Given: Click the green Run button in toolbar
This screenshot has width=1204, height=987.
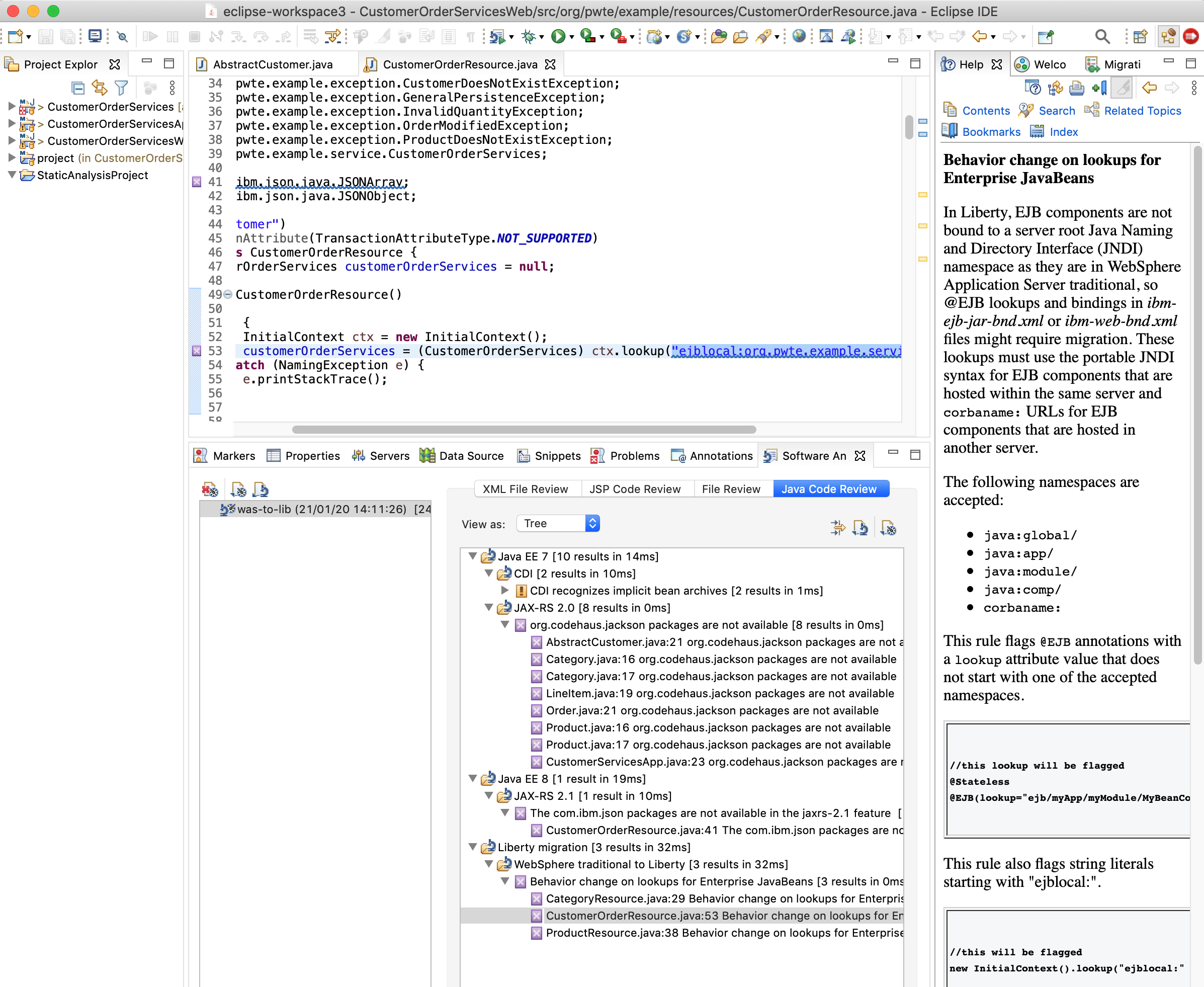Looking at the screenshot, I should click(558, 37).
